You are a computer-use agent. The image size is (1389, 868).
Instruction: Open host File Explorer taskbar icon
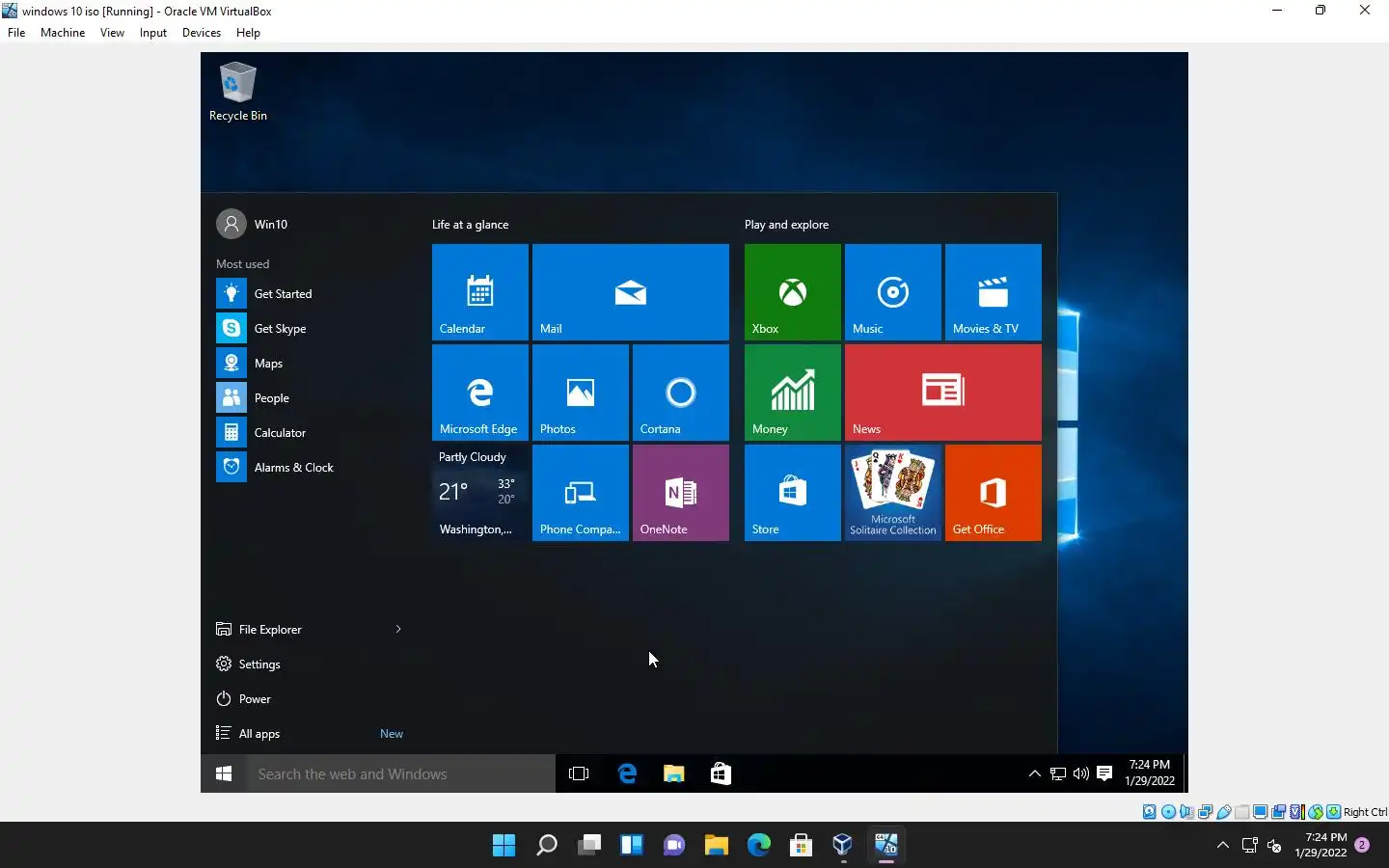click(x=716, y=846)
